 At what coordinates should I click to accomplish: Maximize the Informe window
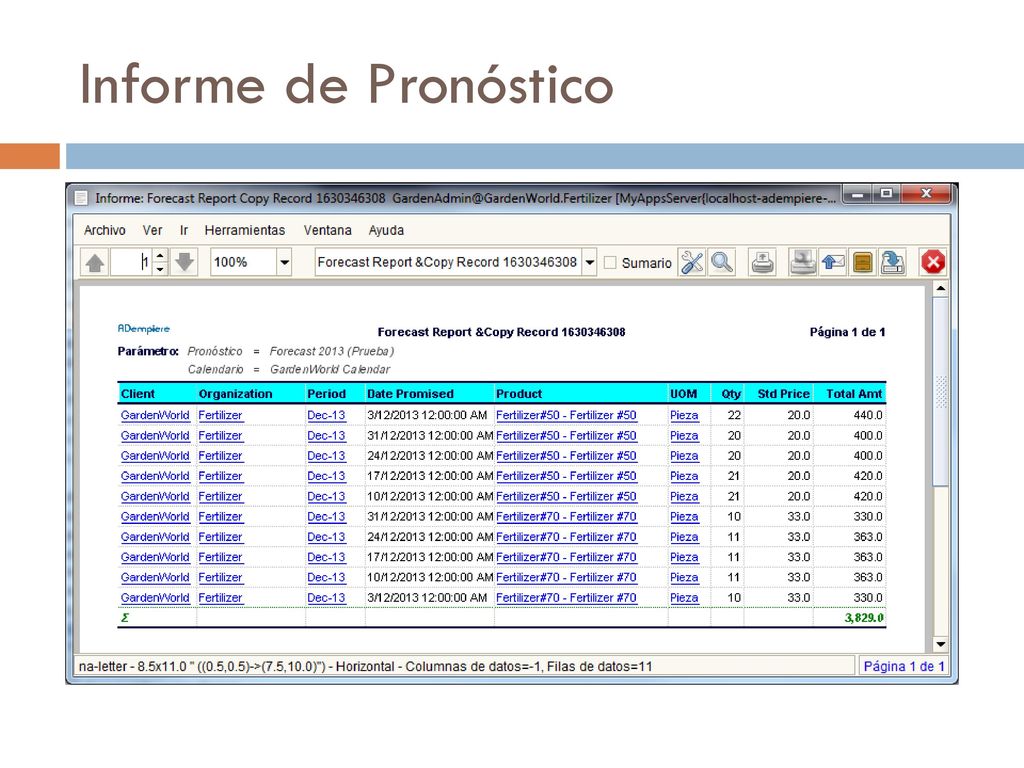(886, 194)
